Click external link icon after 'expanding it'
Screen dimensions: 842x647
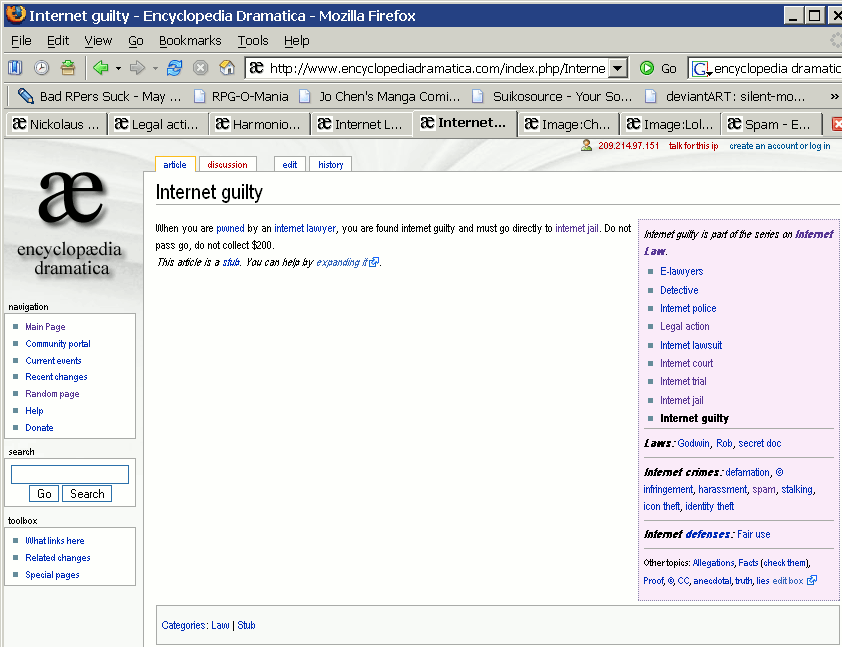[374, 262]
